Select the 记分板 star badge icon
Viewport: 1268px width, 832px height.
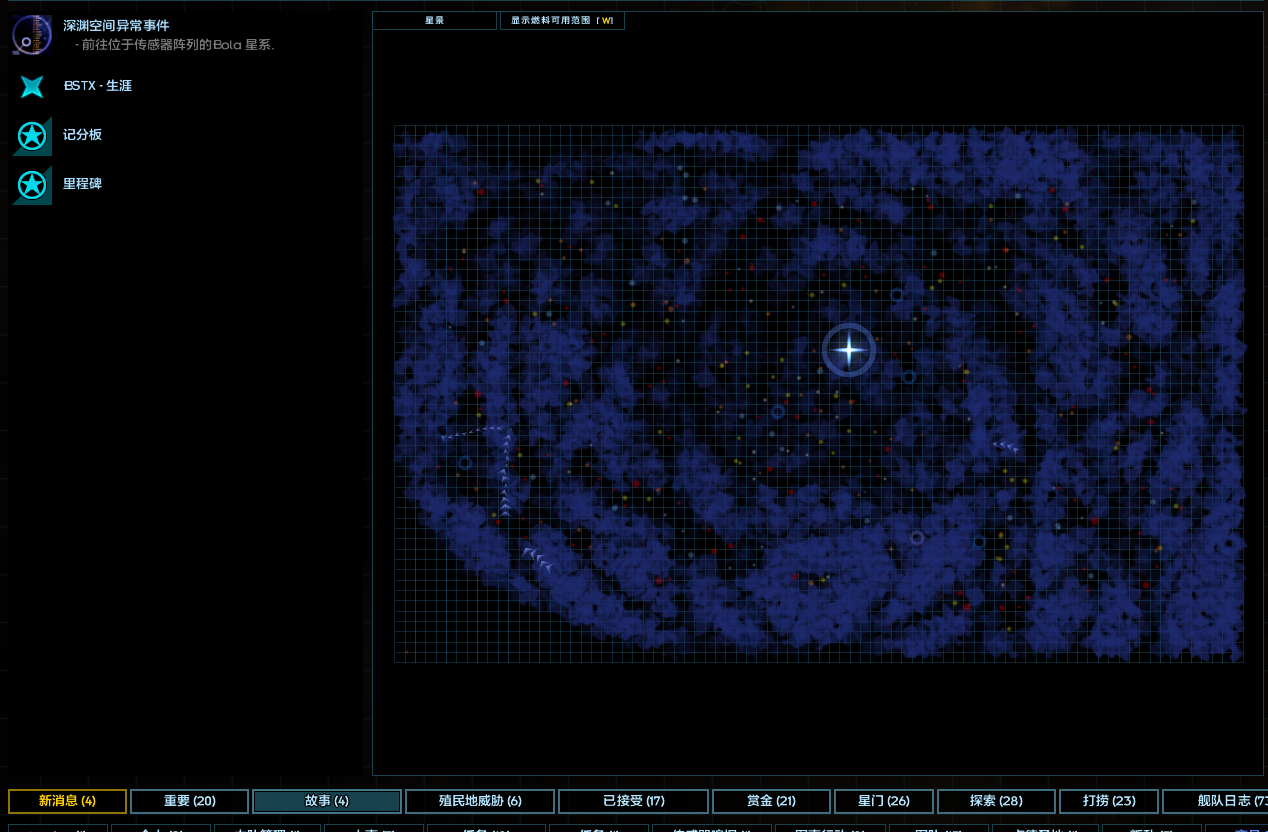[32, 136]
